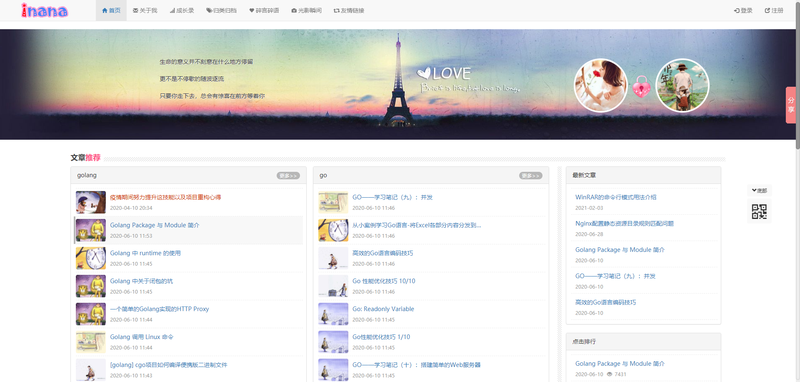Open '[golang] cgo项目如何编译便携版二进制文件' article
Viewport: 800px width, 382px height.
[x=168, y=365]
